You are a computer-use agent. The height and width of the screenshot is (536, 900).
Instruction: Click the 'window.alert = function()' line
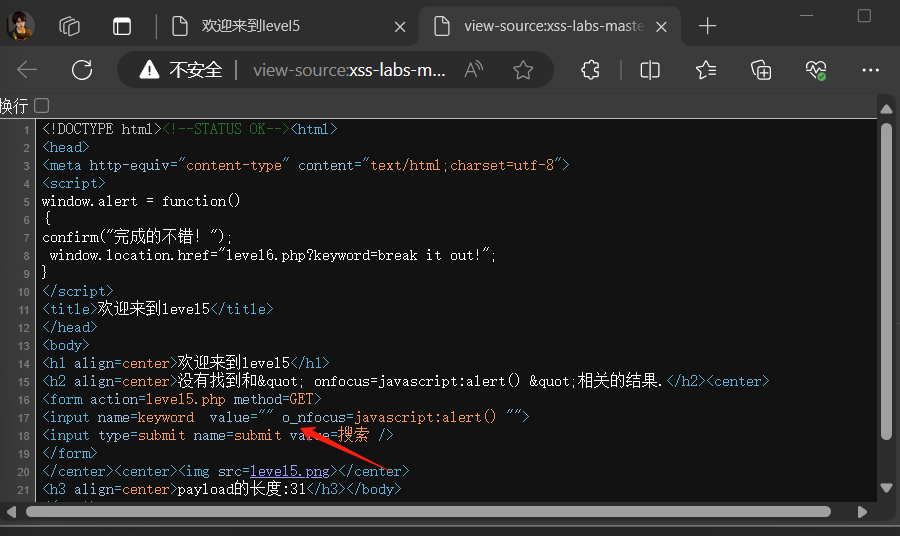coord(141,201)
